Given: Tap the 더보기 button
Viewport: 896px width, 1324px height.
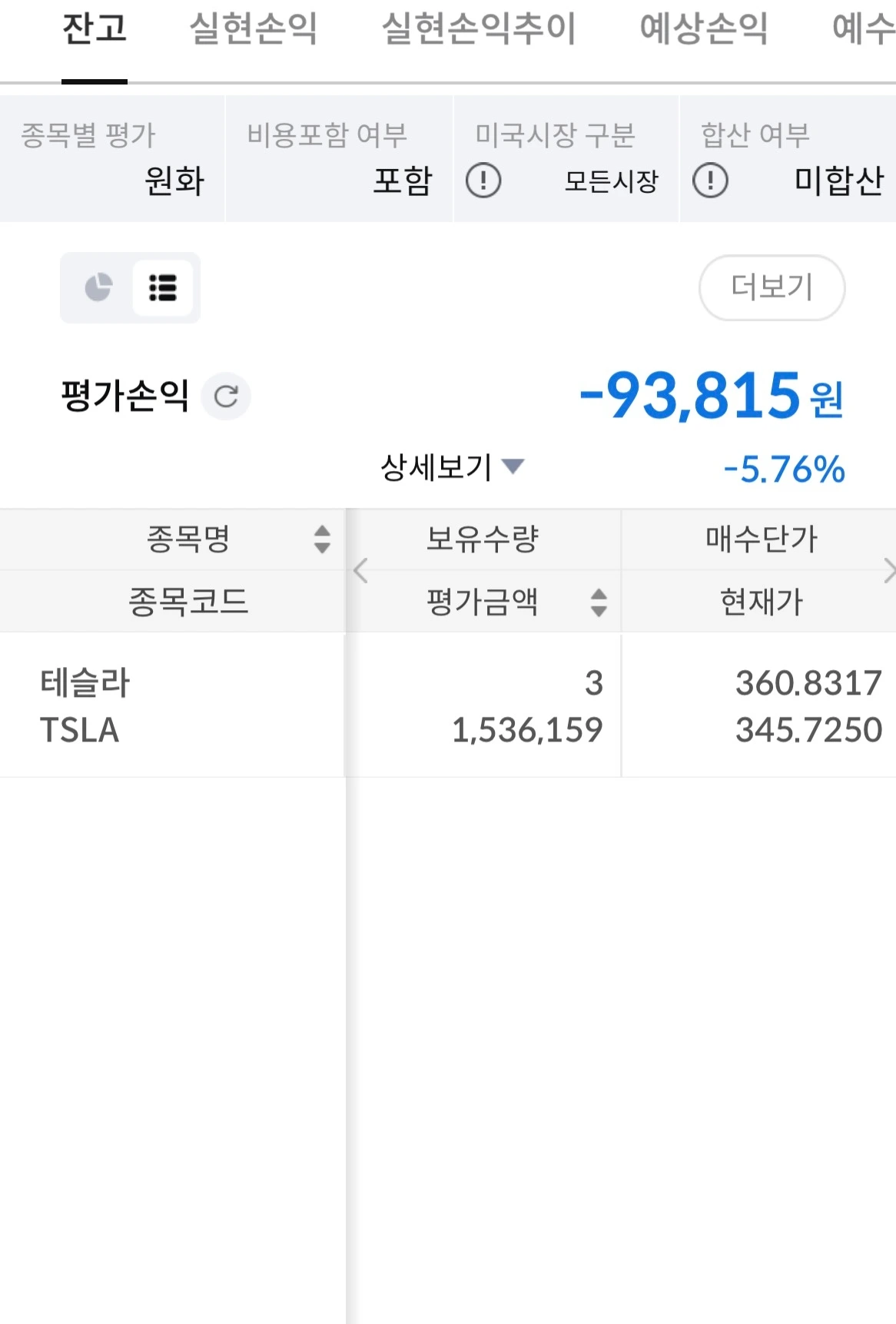Looking at the screenshot, I should [772, 287].
